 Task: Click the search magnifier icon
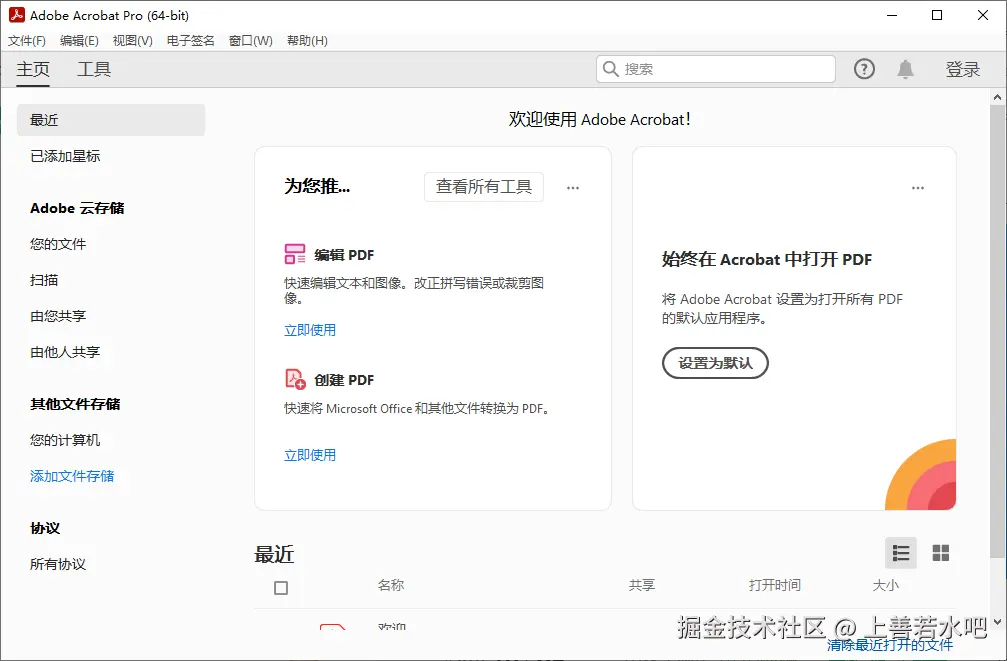[x=611, y=69]
